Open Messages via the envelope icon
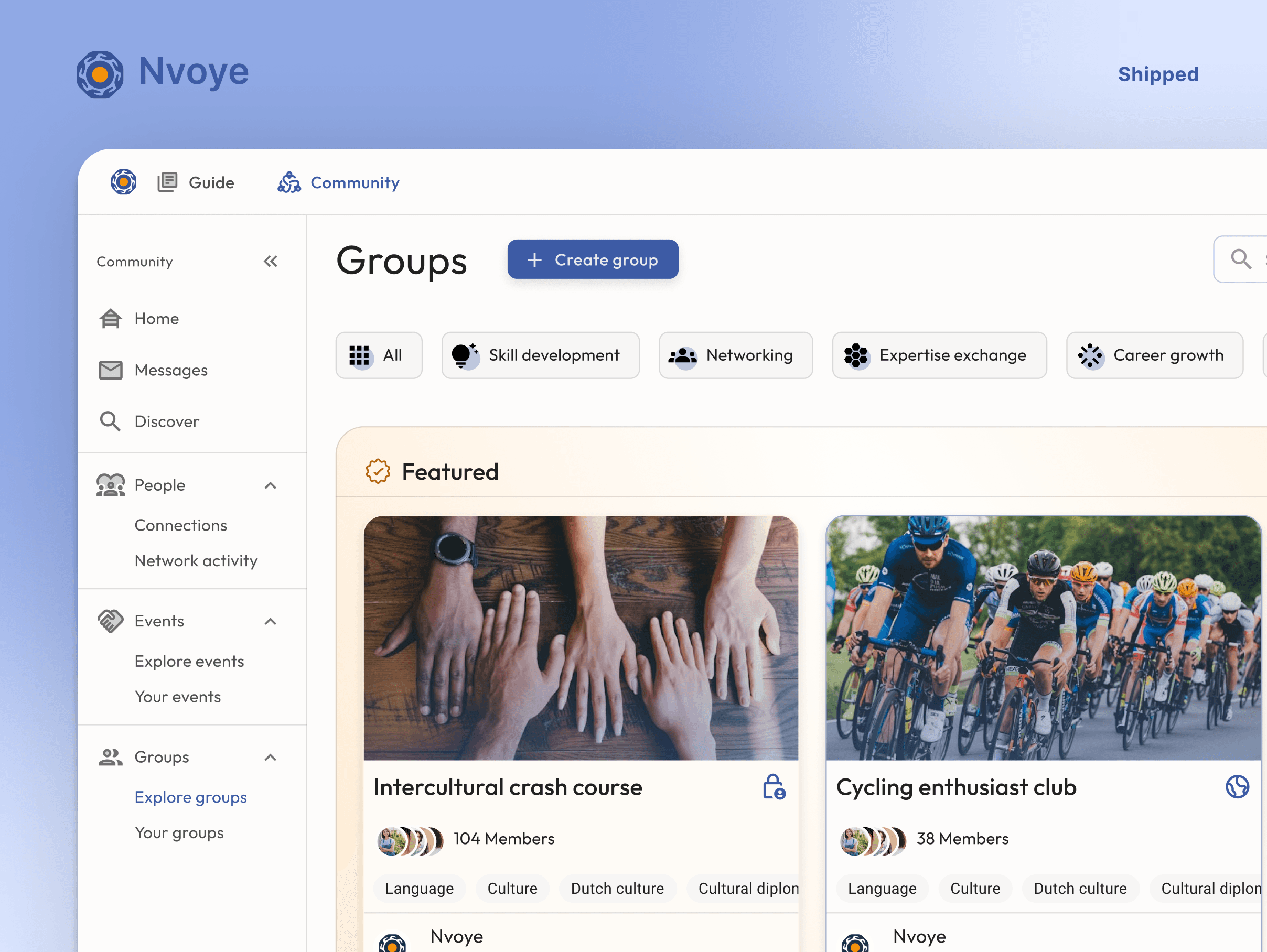 [x=111, y=371]
